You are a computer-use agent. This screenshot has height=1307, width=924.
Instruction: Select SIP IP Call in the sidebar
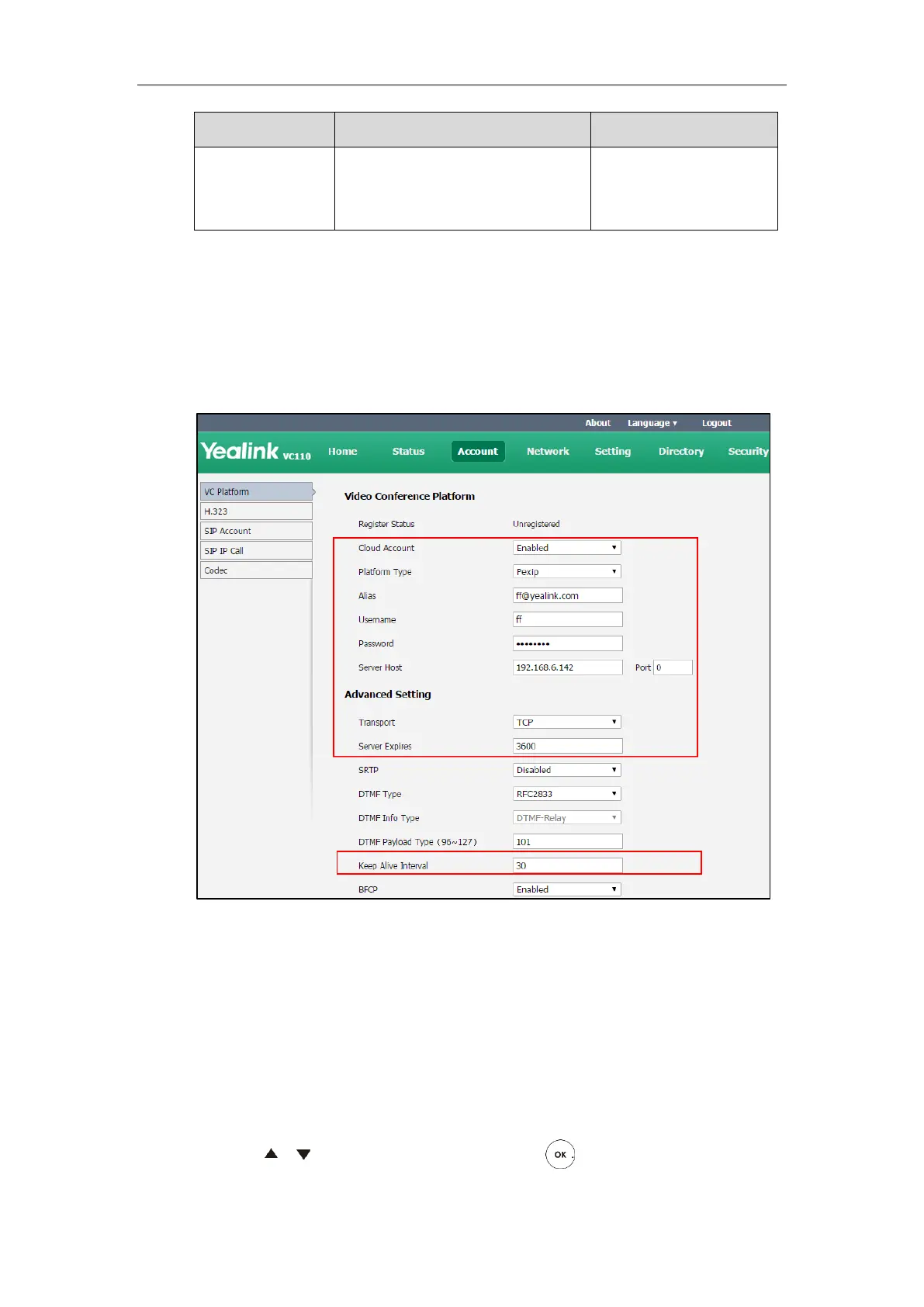click(256, 551)
